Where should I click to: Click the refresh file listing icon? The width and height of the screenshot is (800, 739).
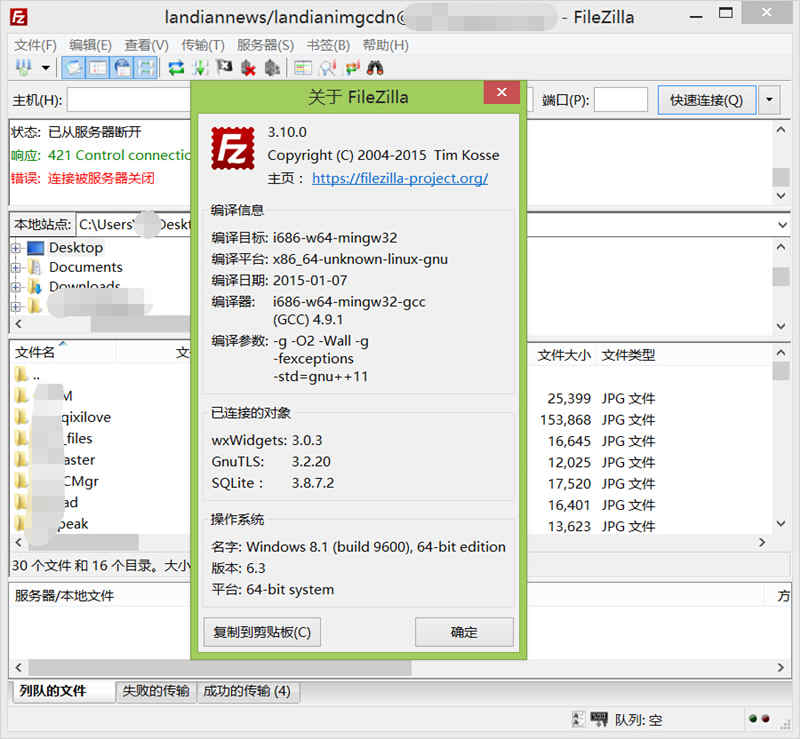click(175, 67)
